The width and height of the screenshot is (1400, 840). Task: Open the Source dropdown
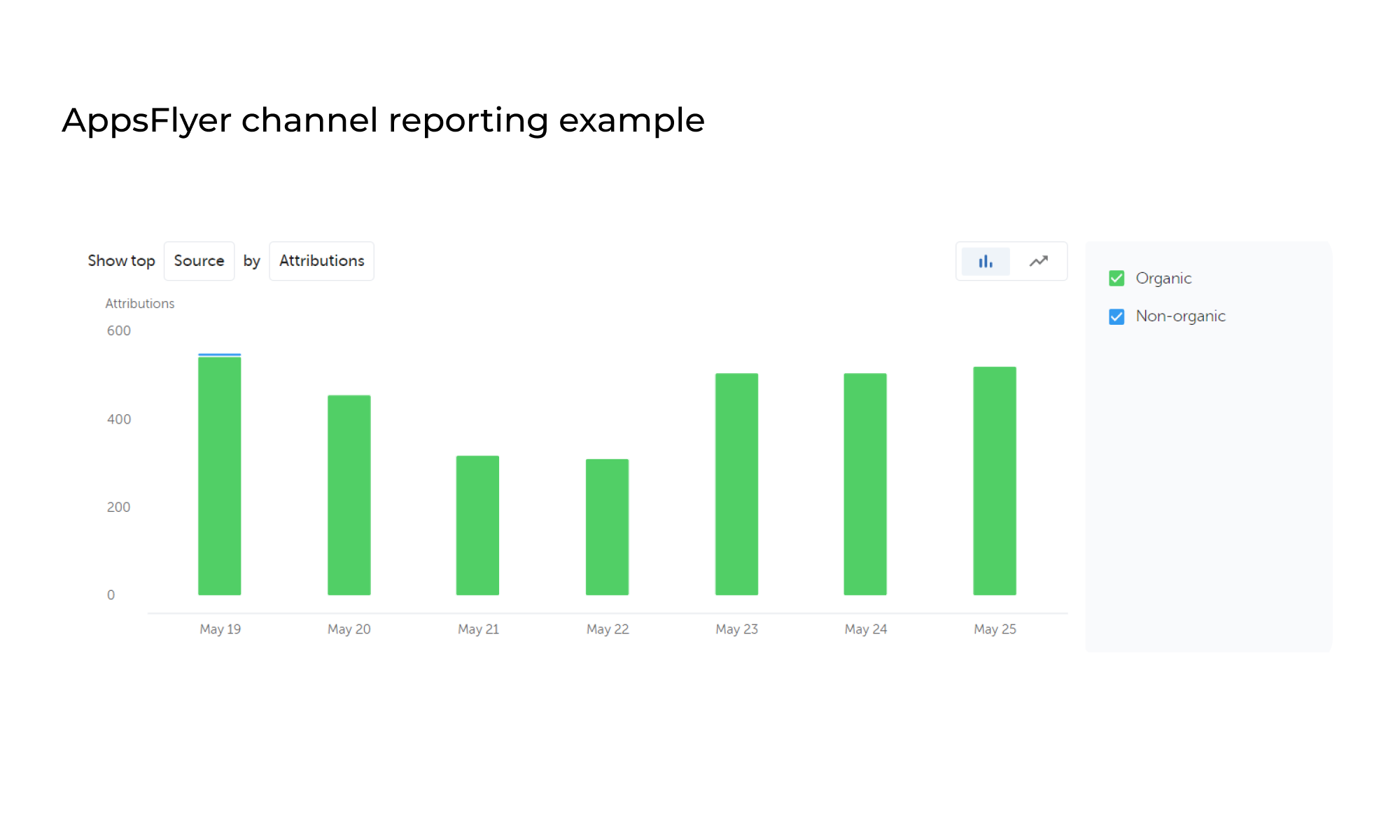(199, 261)
